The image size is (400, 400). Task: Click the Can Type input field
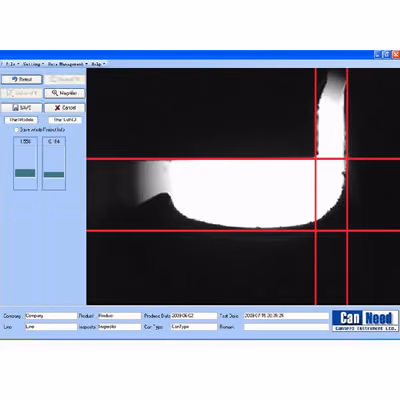click(x=194, y=327)
